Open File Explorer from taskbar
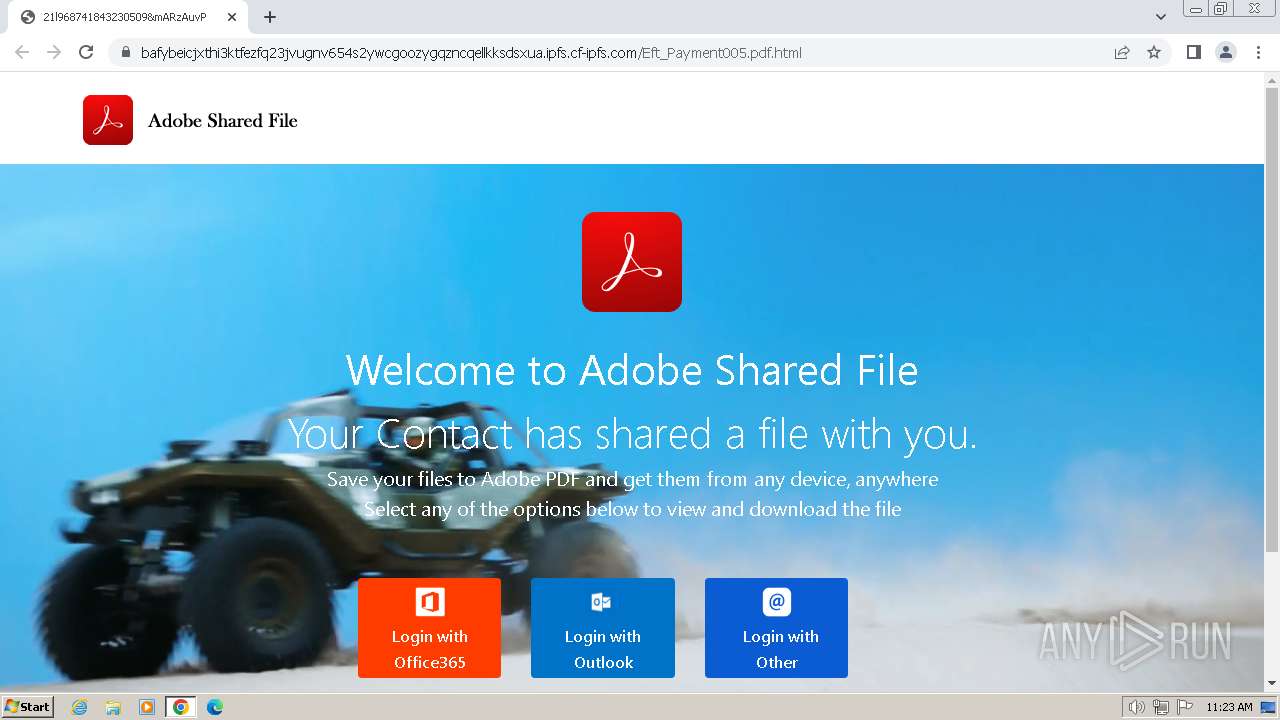 (x=113, y=707)
